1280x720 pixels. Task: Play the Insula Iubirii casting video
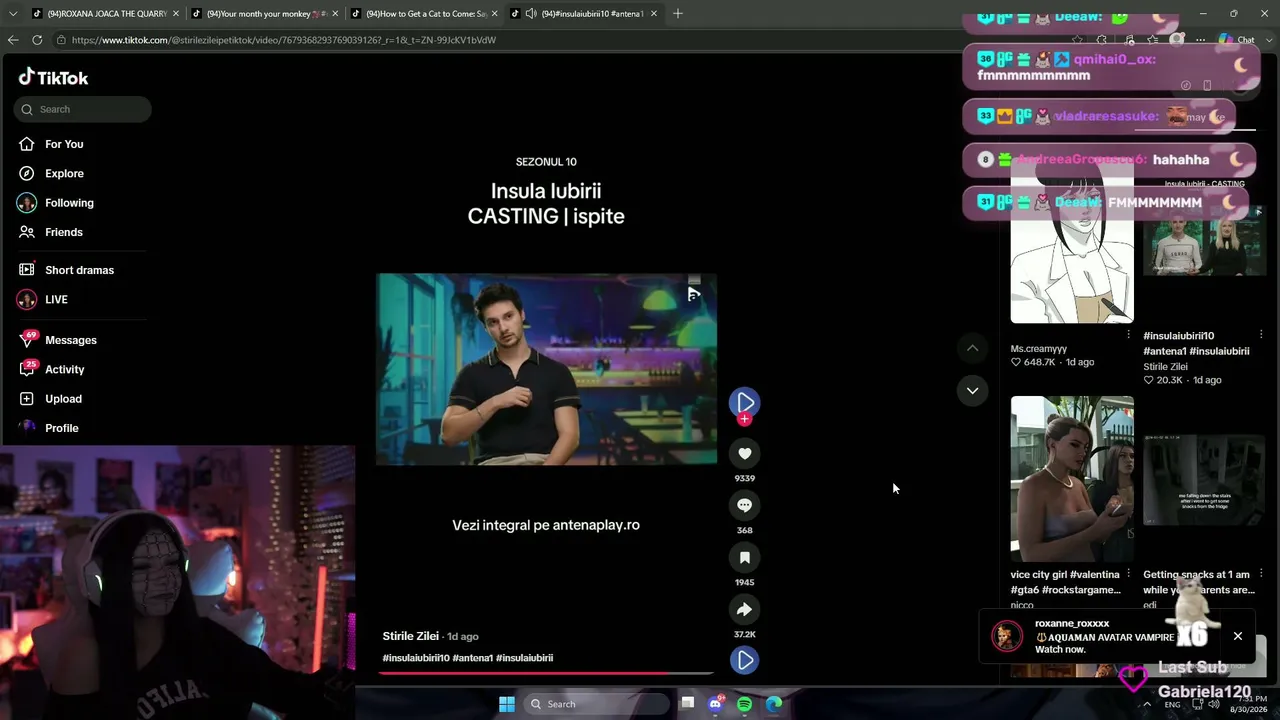click(x=546, y=369)
